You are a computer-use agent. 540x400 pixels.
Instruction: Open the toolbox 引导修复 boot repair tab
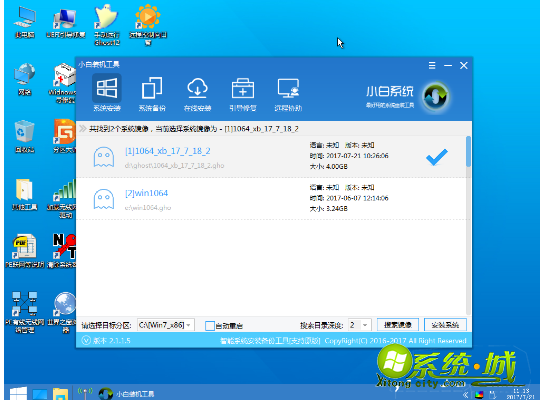pyautogui.click(x=243, y=94)
